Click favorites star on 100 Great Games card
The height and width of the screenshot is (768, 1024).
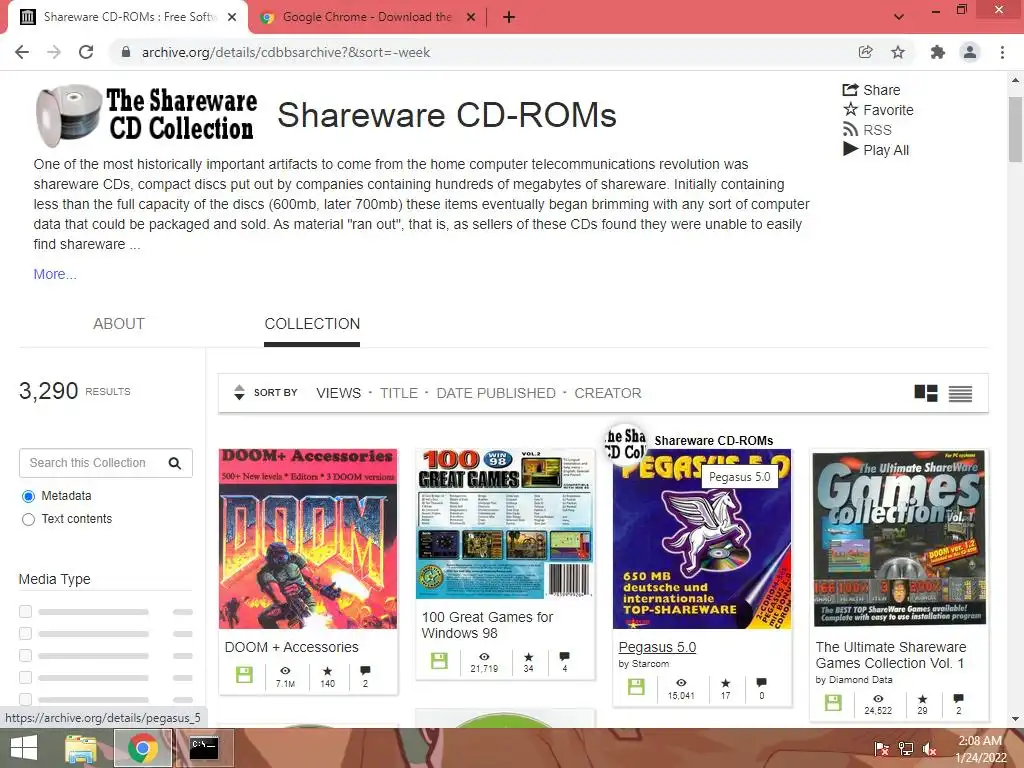coord(528,656)
